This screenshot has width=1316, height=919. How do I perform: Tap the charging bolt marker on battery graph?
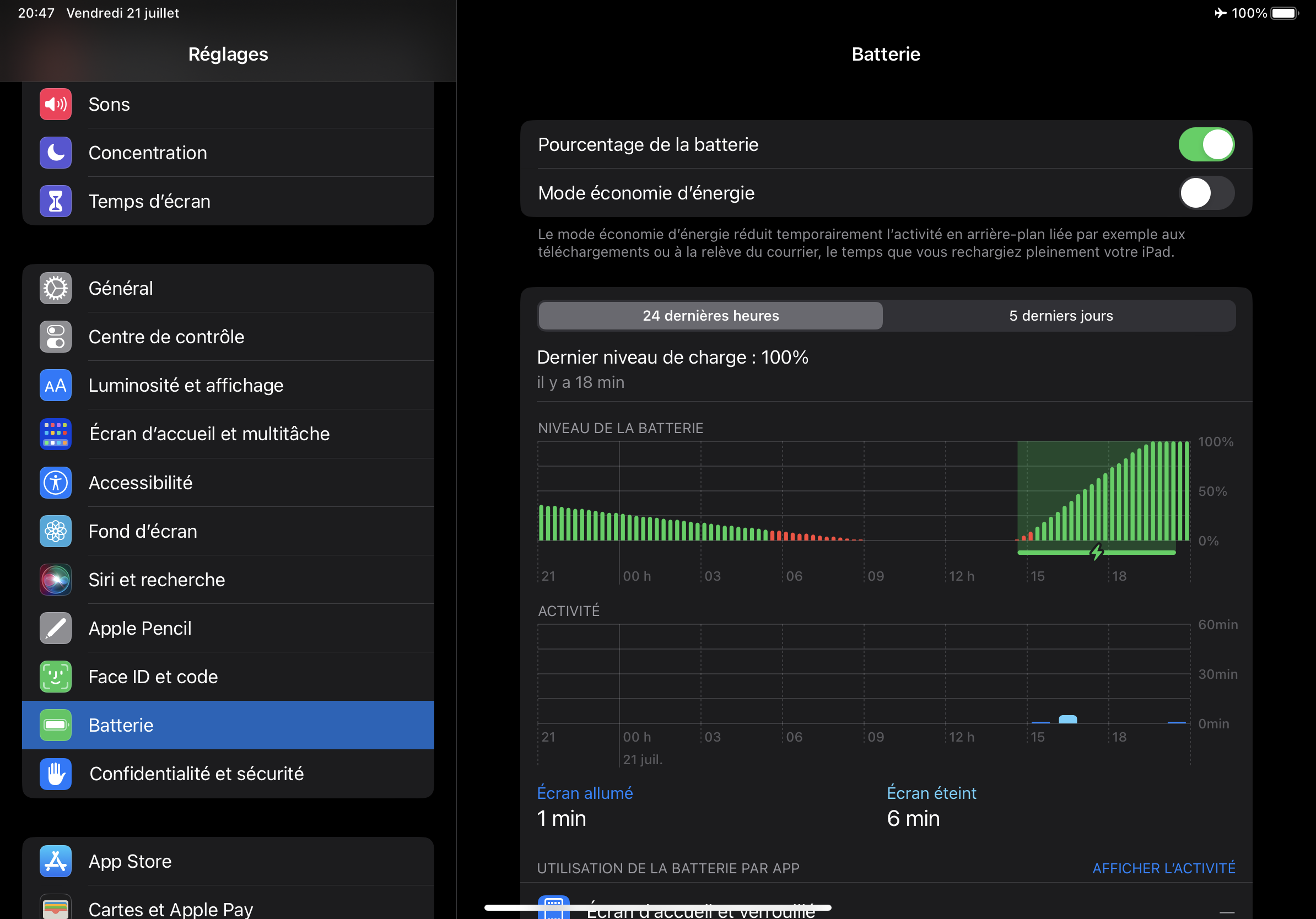[1096, 552]
